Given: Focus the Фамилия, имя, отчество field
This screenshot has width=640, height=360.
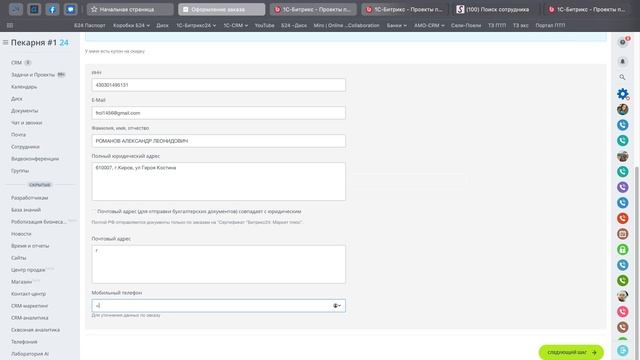Looking at the screenshot, I should pos(218,141).
